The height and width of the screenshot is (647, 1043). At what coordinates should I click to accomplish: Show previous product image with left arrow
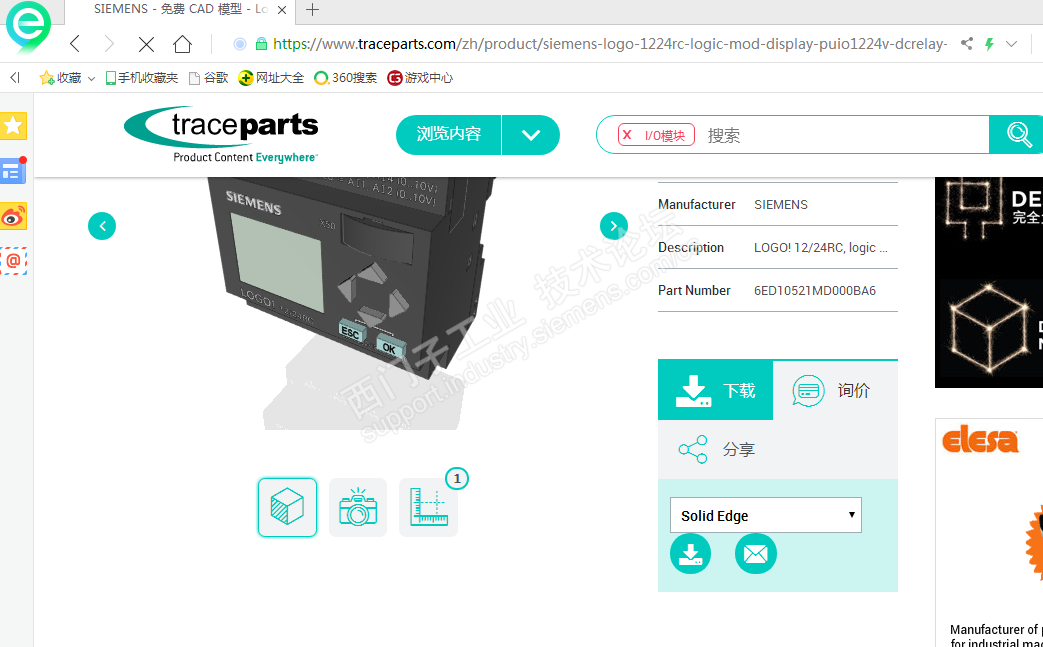point(102,226)
